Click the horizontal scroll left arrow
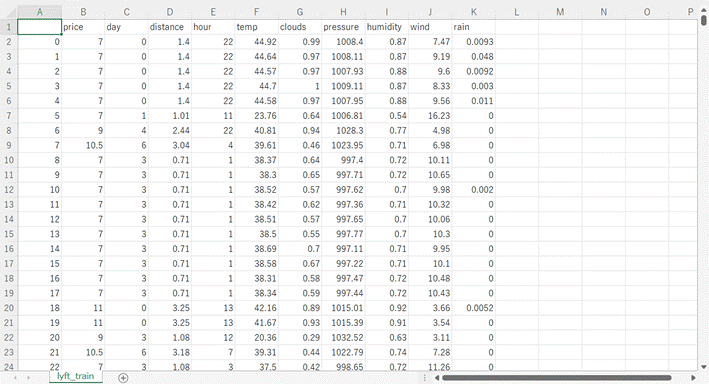The height and width of the screenshot is (384, 709). (437, 378)
